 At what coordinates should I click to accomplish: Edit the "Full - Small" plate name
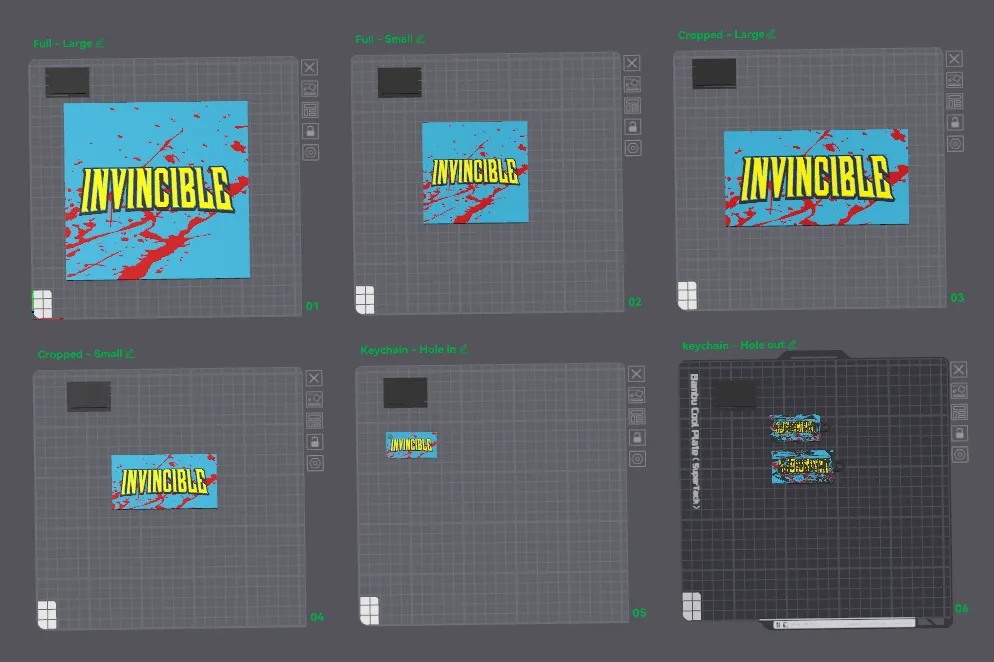(420, 39)
